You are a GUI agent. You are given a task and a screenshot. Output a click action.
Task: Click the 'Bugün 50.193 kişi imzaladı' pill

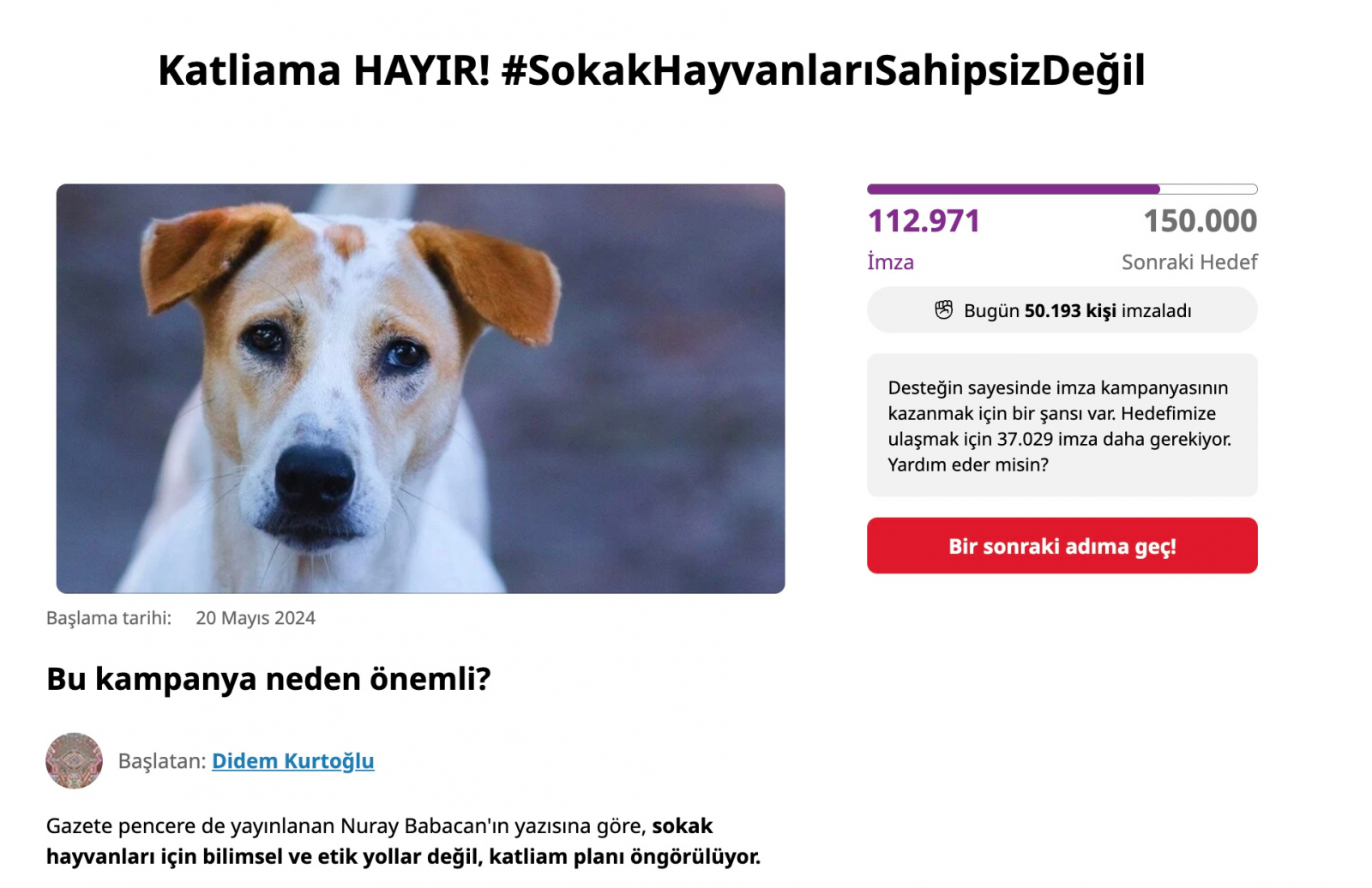1062,310
